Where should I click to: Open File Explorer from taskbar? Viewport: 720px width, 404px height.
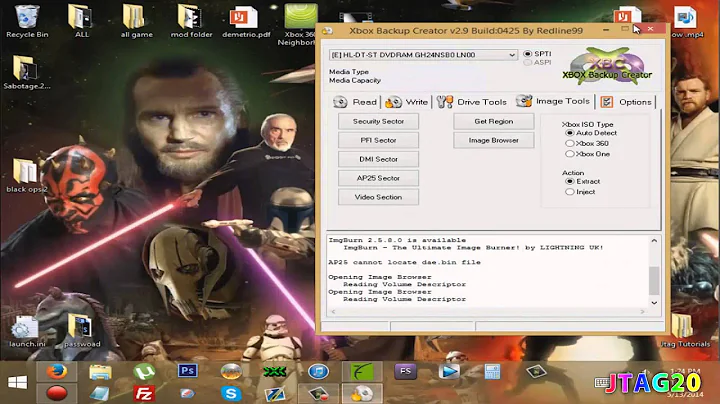pos(100,372)
